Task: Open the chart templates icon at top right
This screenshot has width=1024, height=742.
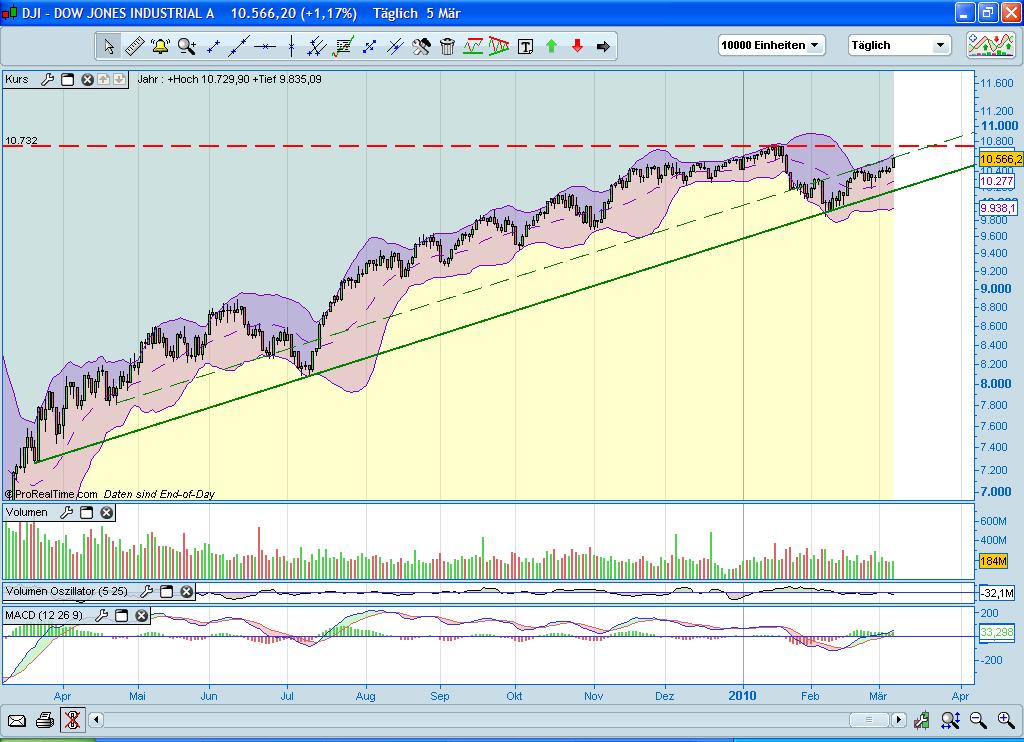Action: click(x=991, y=46)
